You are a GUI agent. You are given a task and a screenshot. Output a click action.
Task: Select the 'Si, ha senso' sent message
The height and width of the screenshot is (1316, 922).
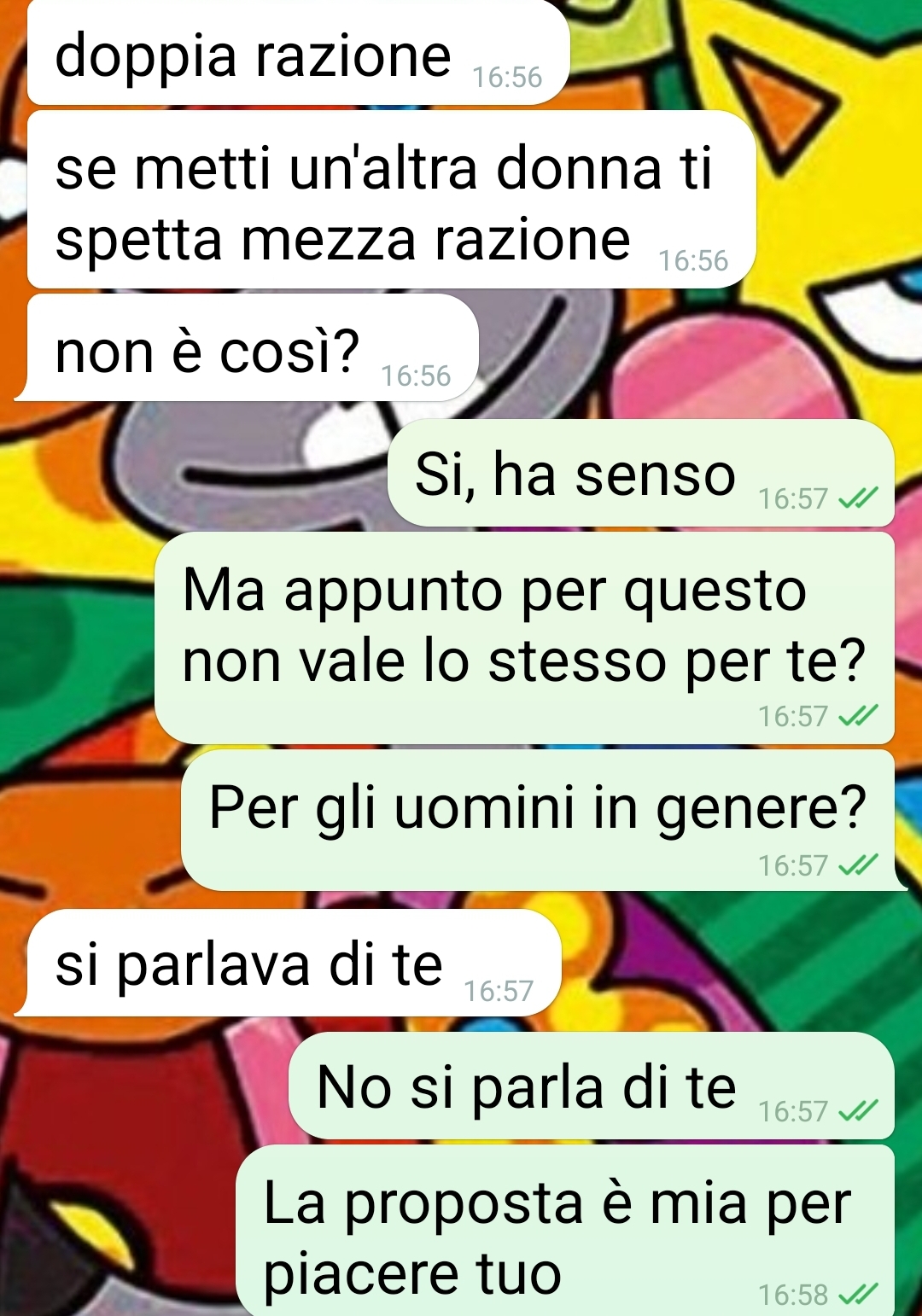coord(640,473)
